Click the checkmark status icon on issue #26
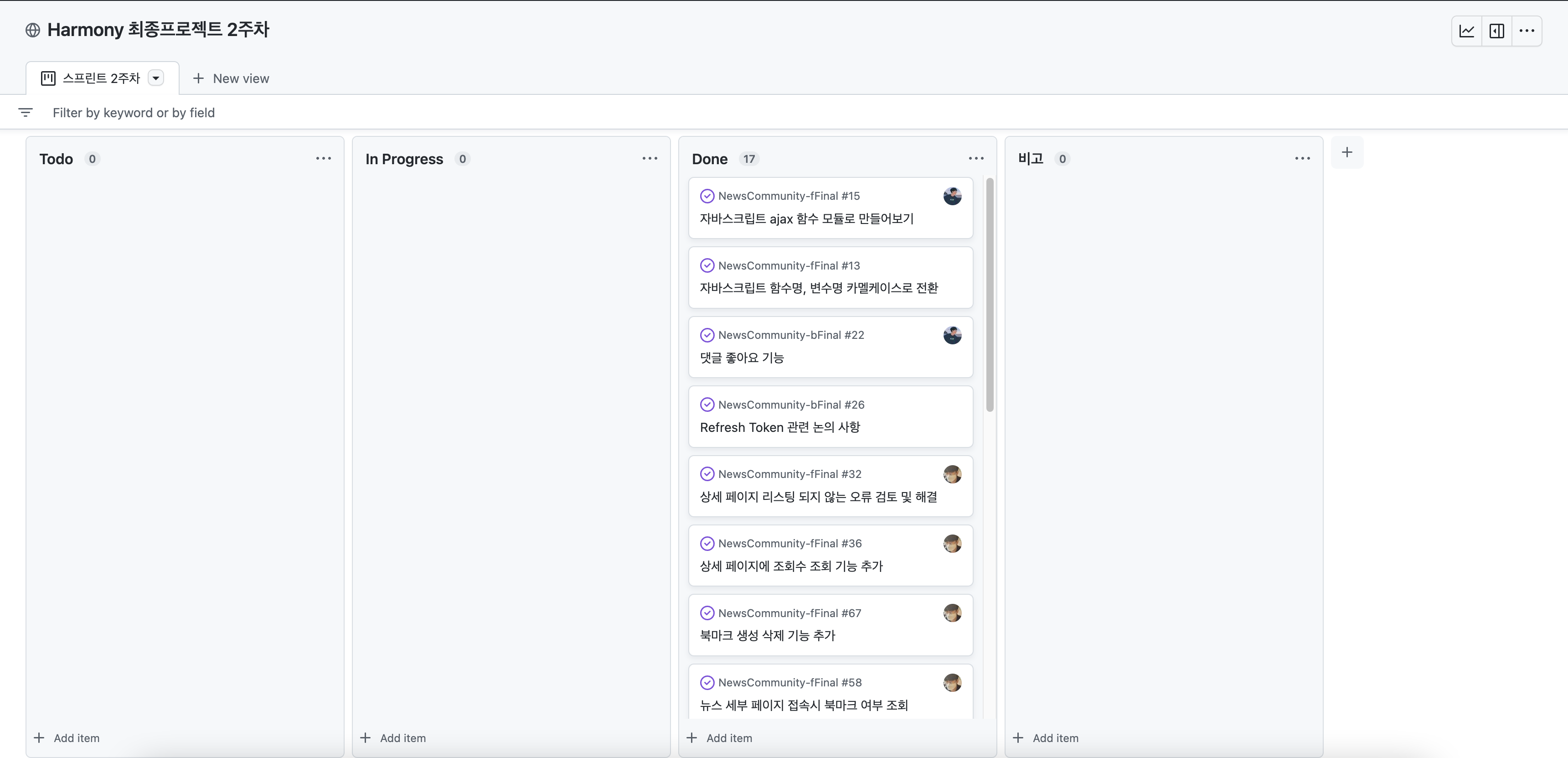The width and height of the screenshot is (1568, 758). (x=707, y=404)
